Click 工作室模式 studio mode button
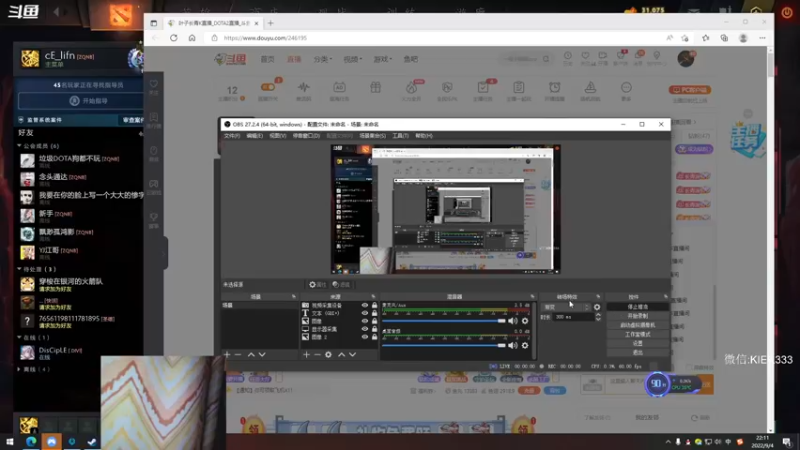The width and height of the screenshot is (800, 450). coord(637,334)
